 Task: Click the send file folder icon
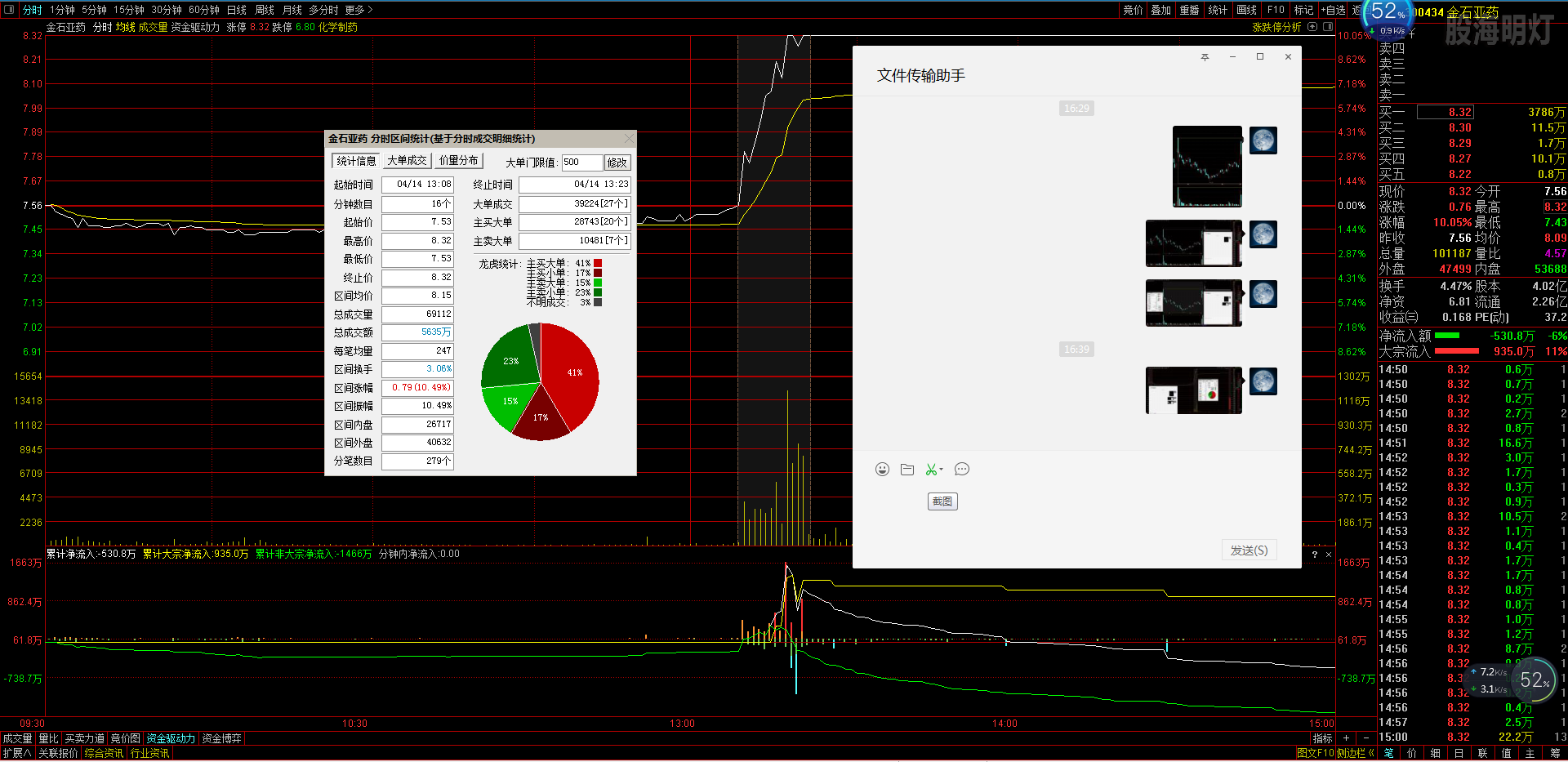(907, 470)
